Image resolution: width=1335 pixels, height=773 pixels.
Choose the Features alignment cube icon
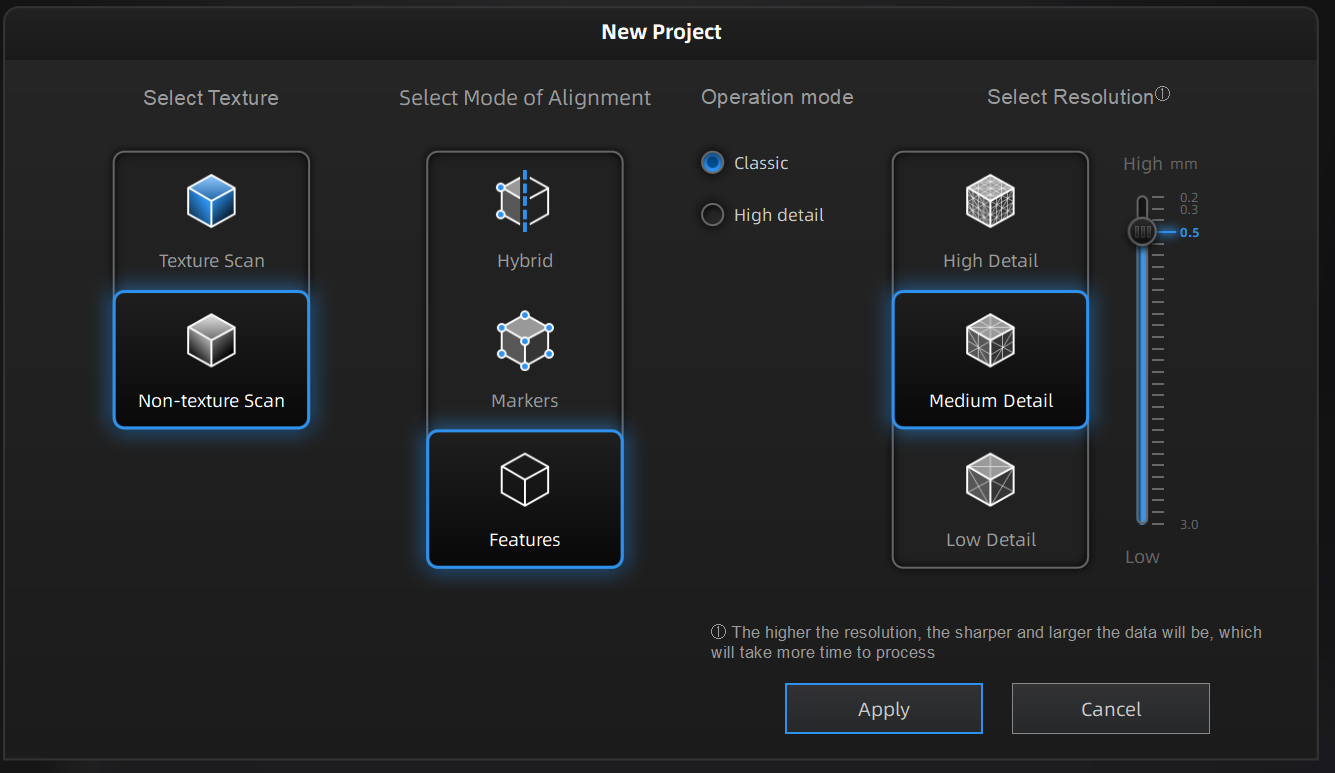pyautogui.click(x=524, y=479)
